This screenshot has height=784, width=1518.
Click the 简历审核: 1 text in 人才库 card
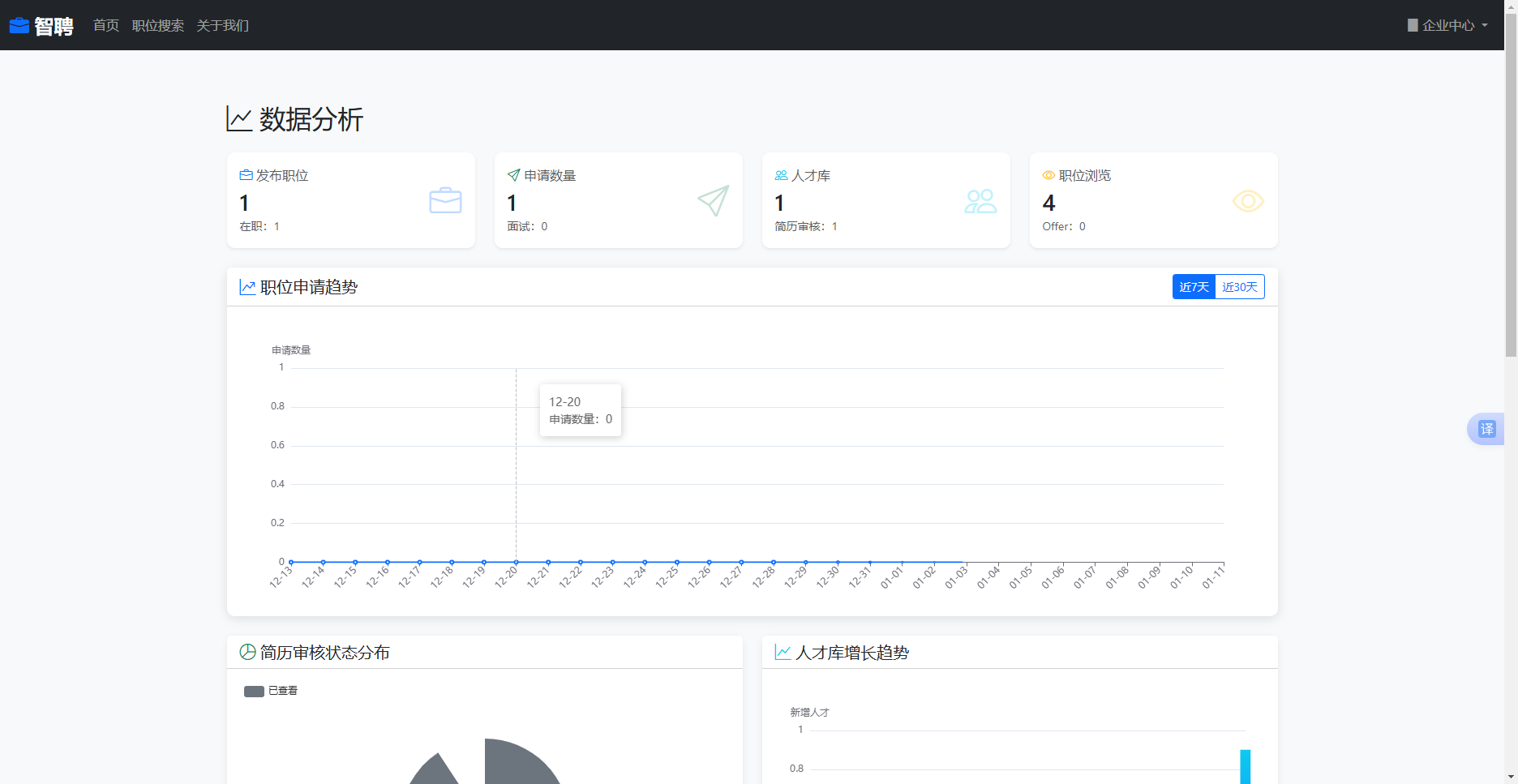coord(806,226)
